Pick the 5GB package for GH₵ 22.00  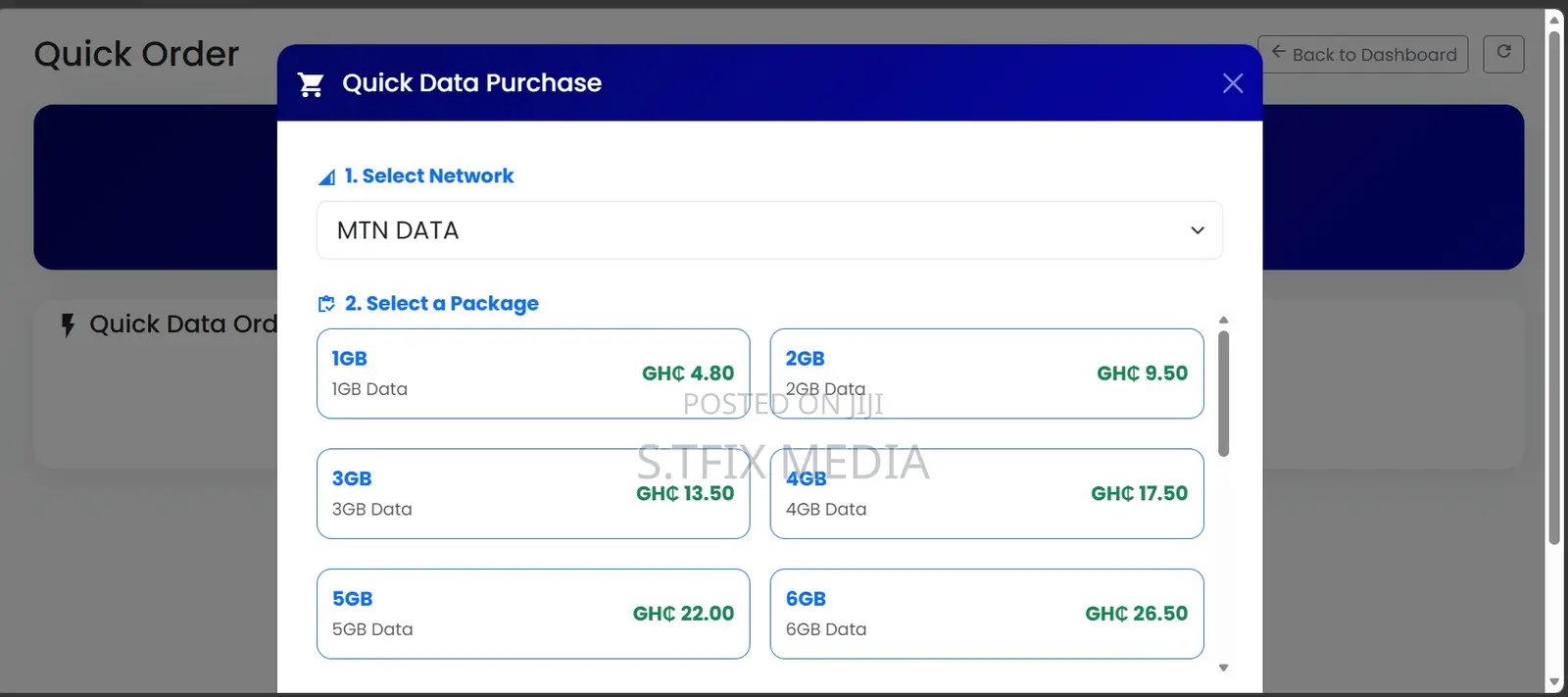click(533, 614)
